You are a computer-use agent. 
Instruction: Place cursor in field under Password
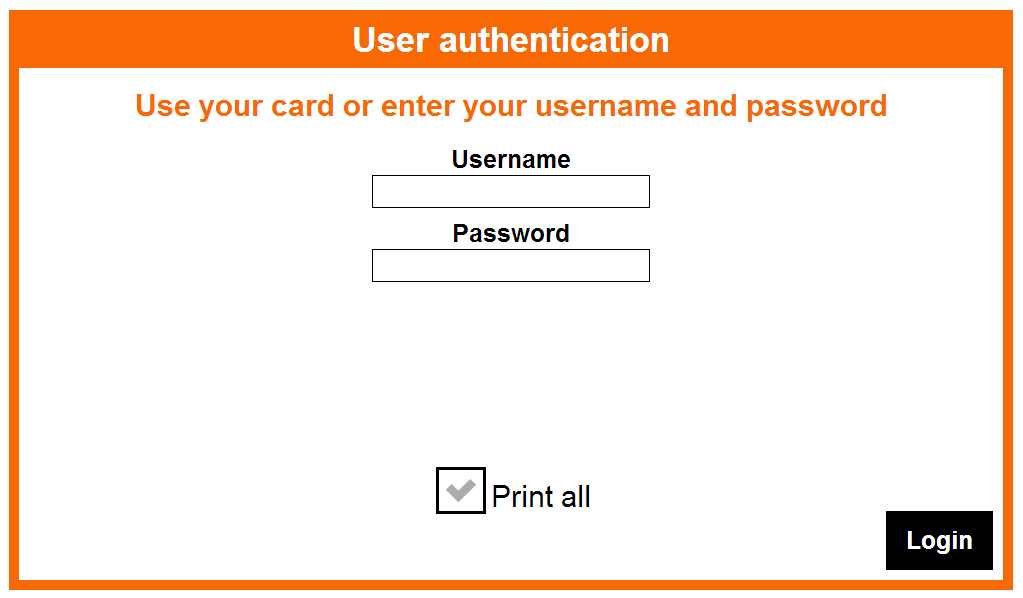(510, 265)
